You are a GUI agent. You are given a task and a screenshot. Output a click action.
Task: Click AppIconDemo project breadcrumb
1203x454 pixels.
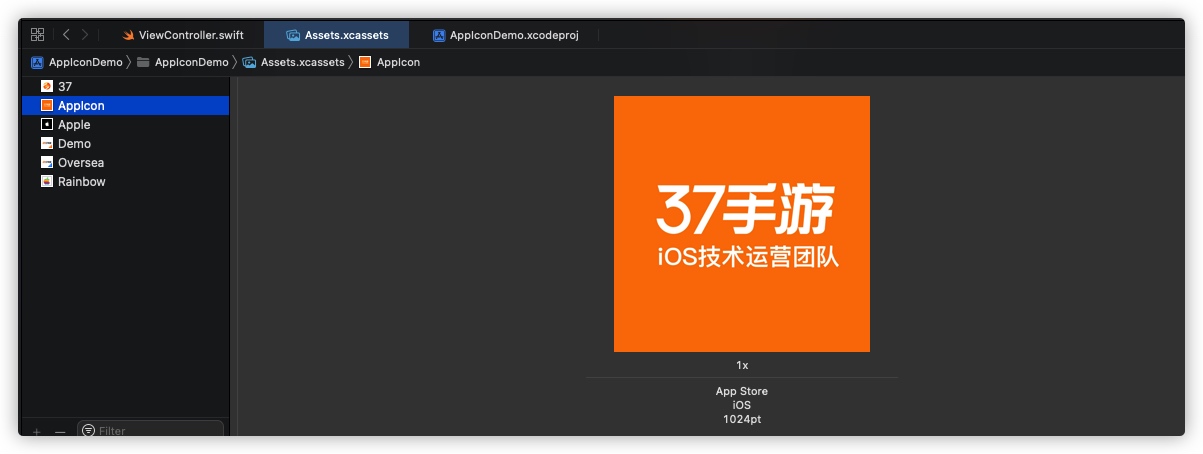tap(85, 62)
